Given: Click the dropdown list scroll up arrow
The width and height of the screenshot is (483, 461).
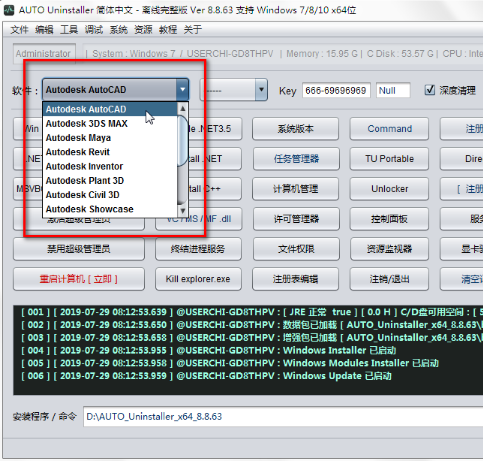Looking at the screenshot, I should pyautogui.click(x=183, y=108).
